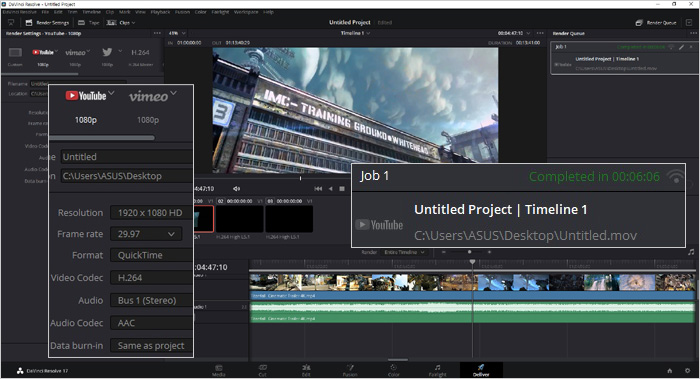Click the OUT timecode value in the viewer

coord(238,43)
